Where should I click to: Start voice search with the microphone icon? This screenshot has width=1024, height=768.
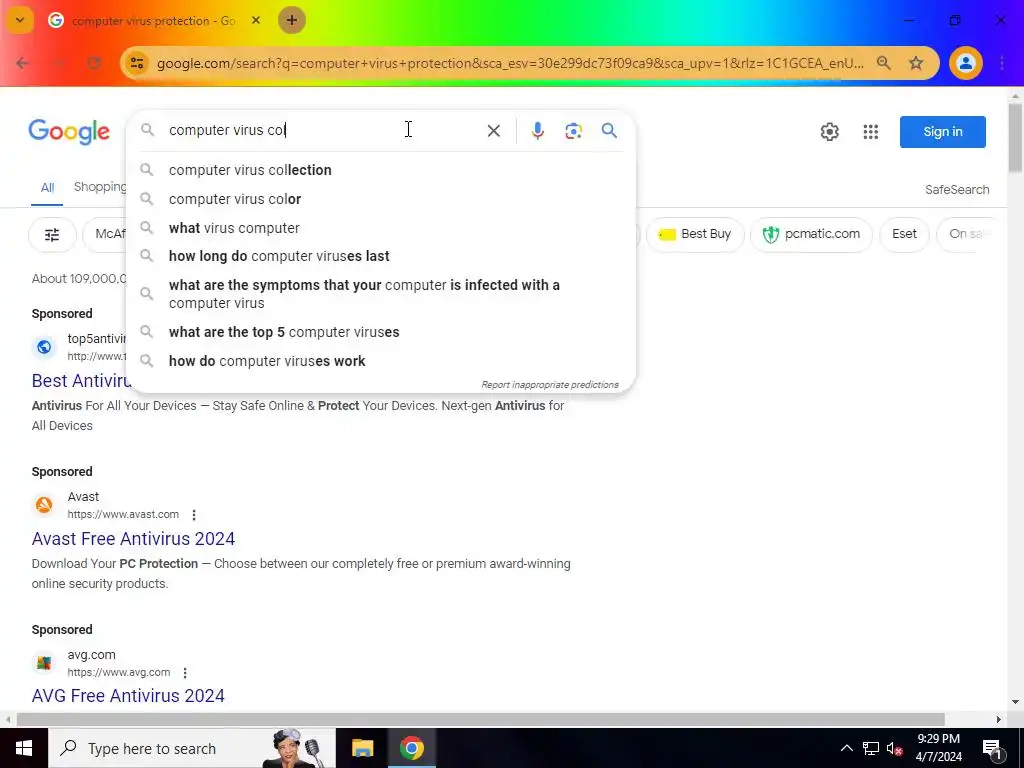coord(537,131)
